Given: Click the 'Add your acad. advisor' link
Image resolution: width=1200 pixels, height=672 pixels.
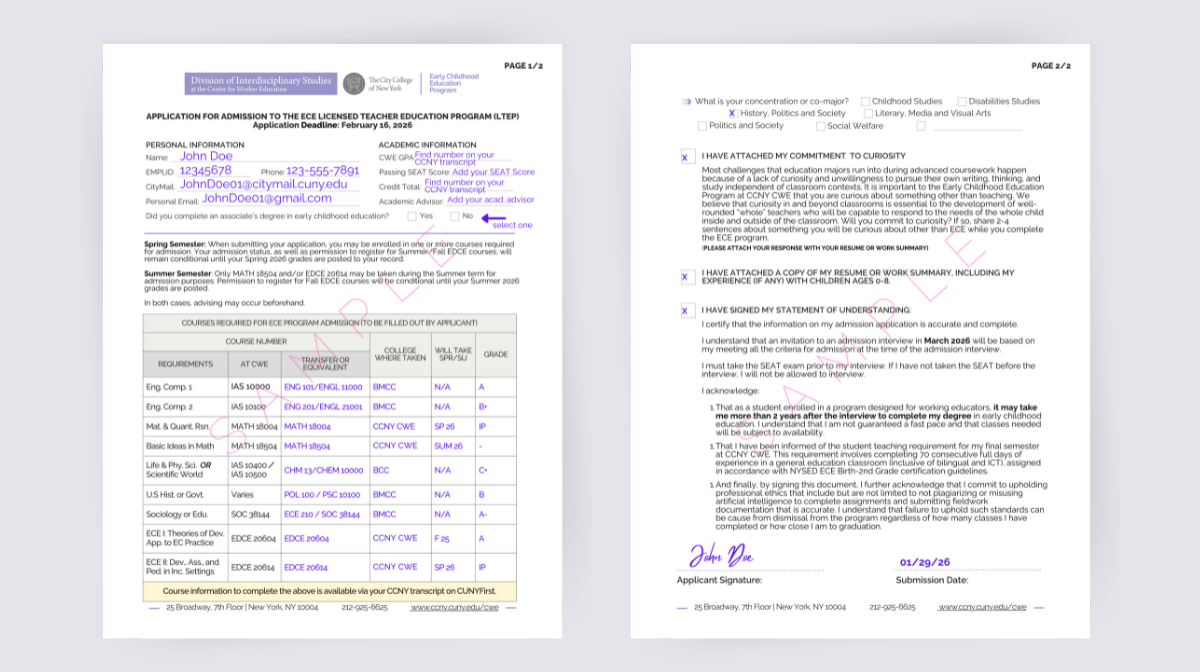Looking at the screenshot, I should [x=491, y=200].
